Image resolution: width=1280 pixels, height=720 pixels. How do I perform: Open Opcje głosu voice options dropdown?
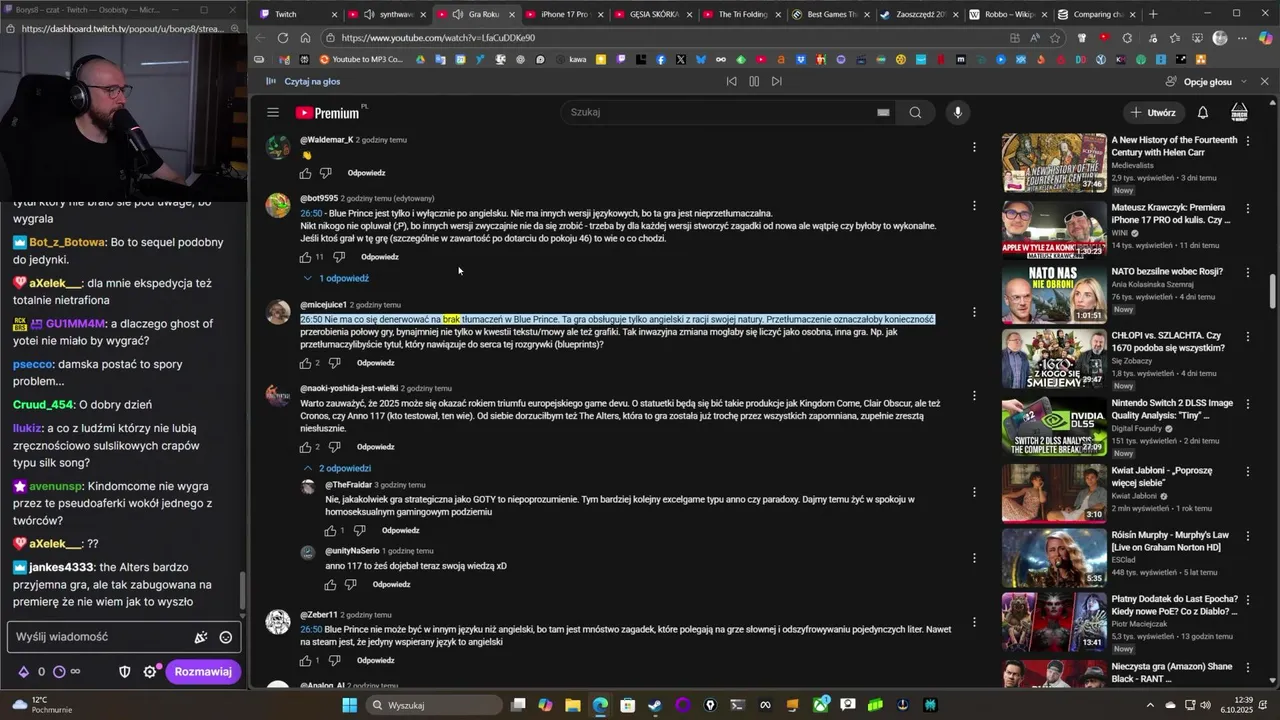[x=1206, y=81]
